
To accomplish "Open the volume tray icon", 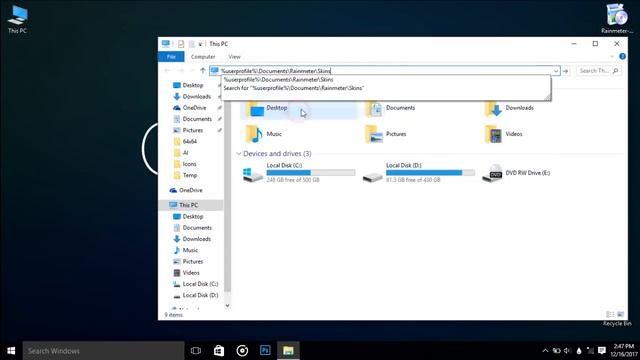I will click(x=567, y=351).
